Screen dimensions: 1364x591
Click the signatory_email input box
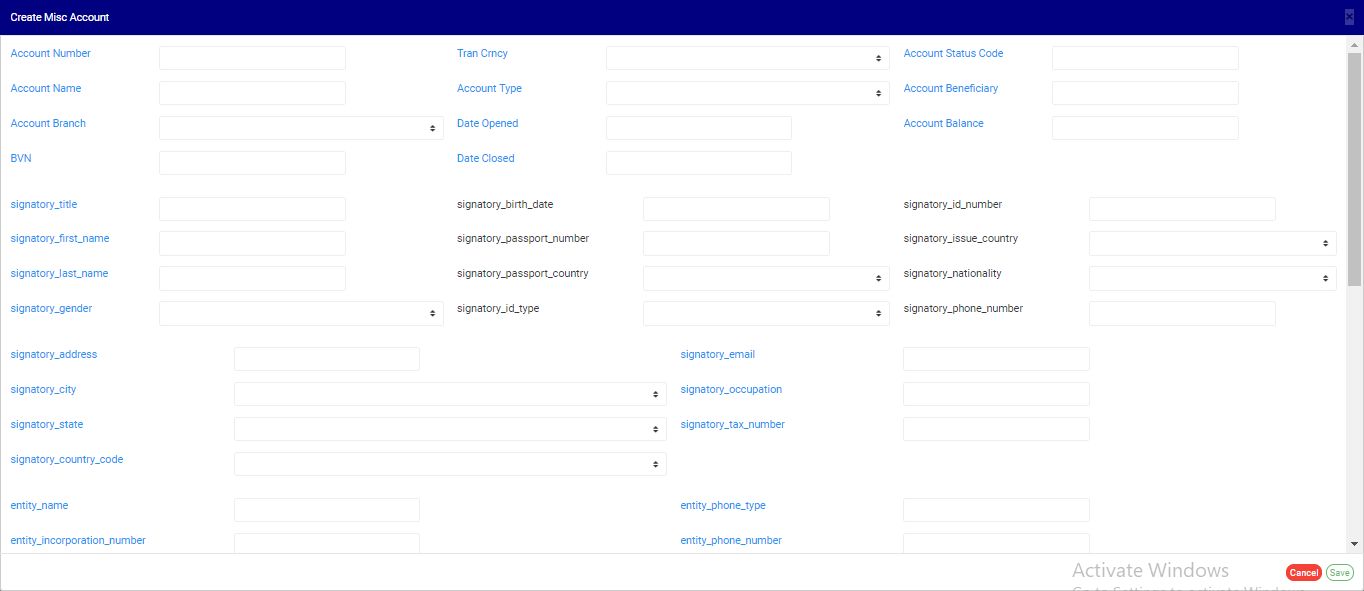pyautogui.click(x=996, y=359)
